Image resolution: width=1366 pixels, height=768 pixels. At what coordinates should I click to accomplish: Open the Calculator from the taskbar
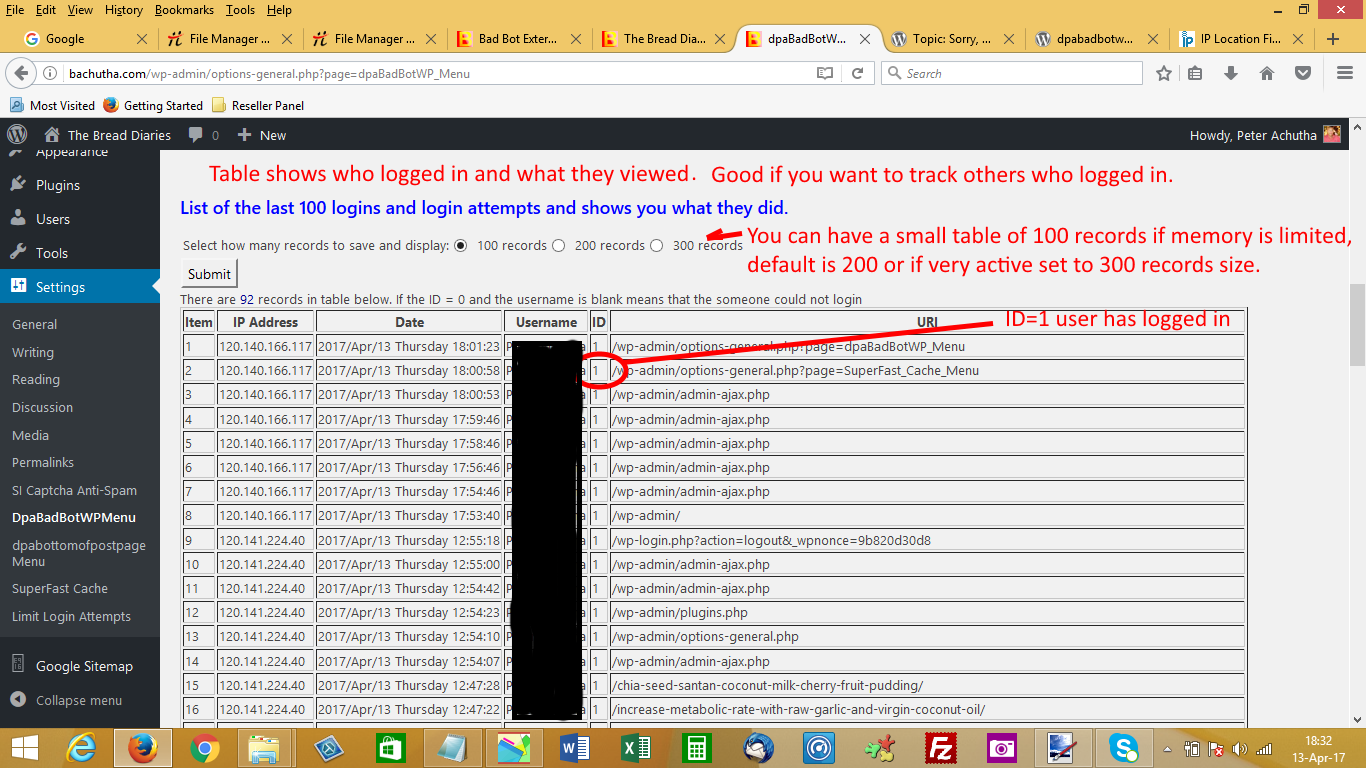[696, 748]
